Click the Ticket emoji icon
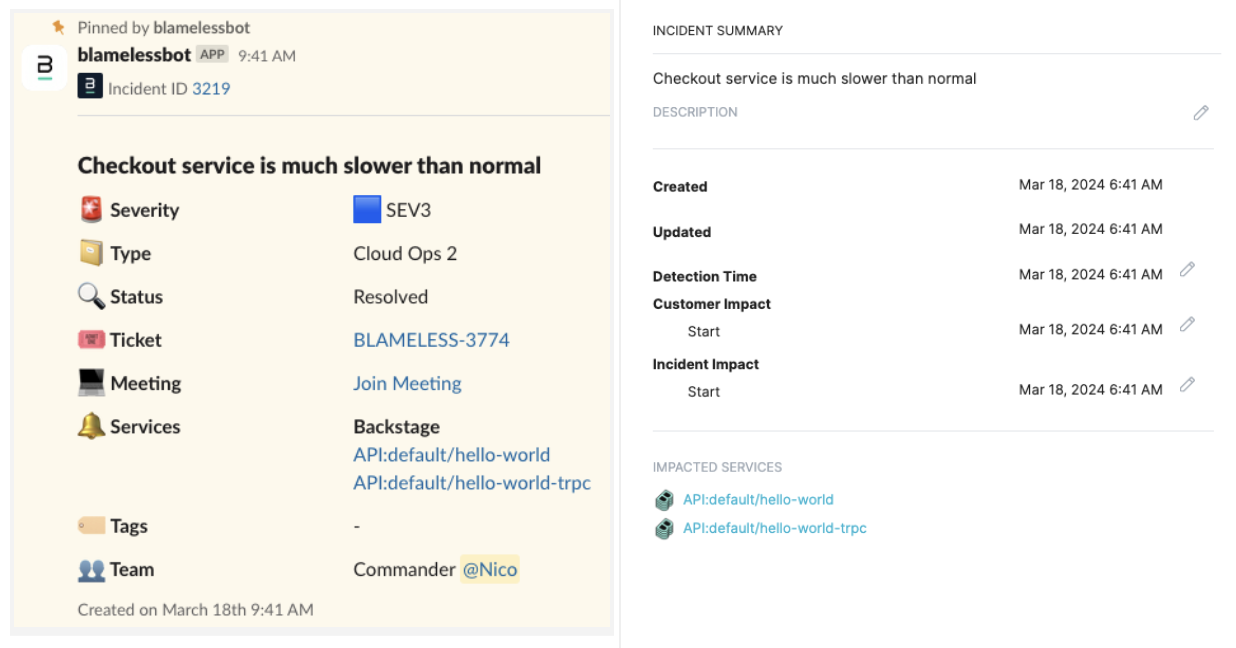Viewport: 1236px width, 648px height. click(x=91, y=340)
